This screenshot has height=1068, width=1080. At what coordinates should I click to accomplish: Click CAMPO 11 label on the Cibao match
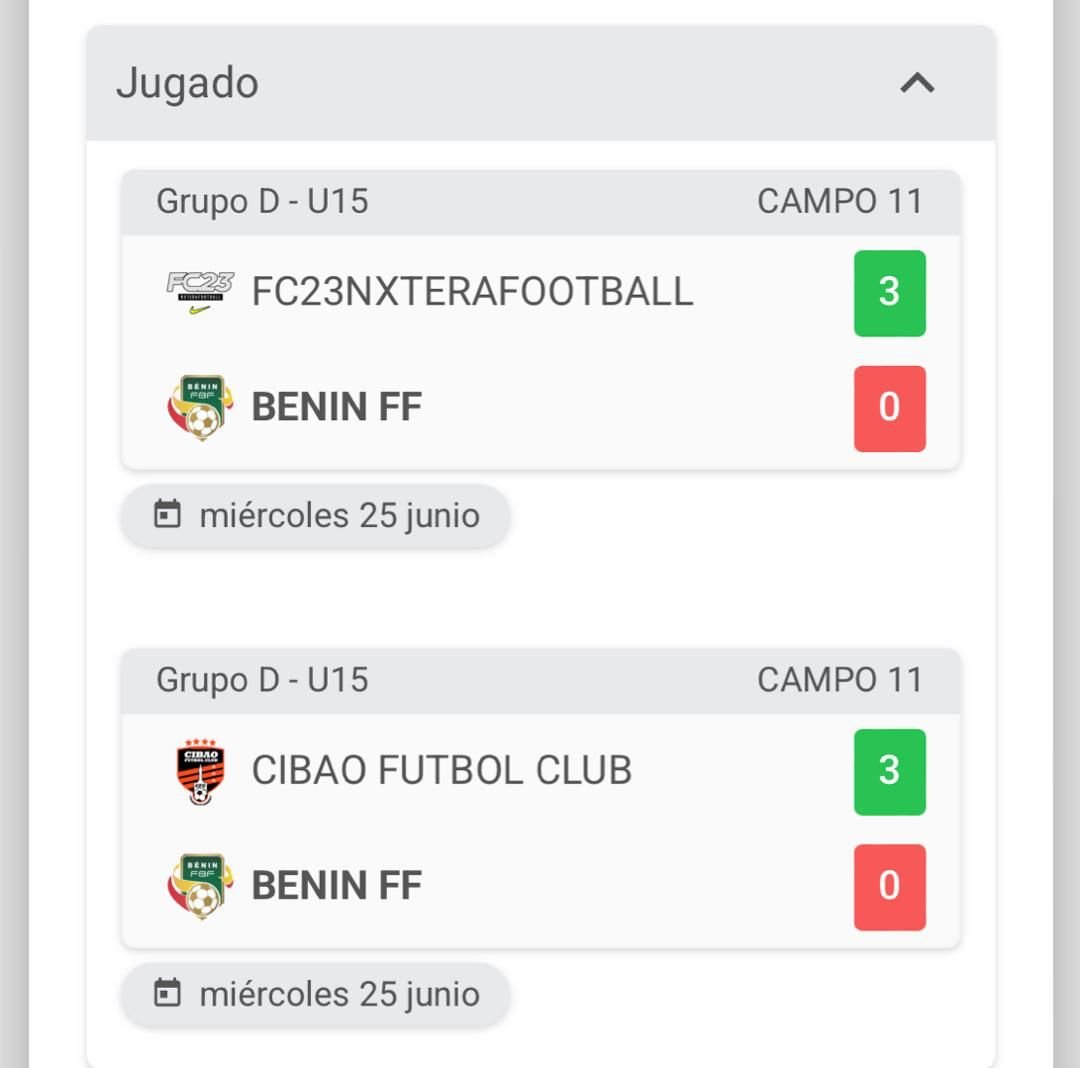pos(839,681)
